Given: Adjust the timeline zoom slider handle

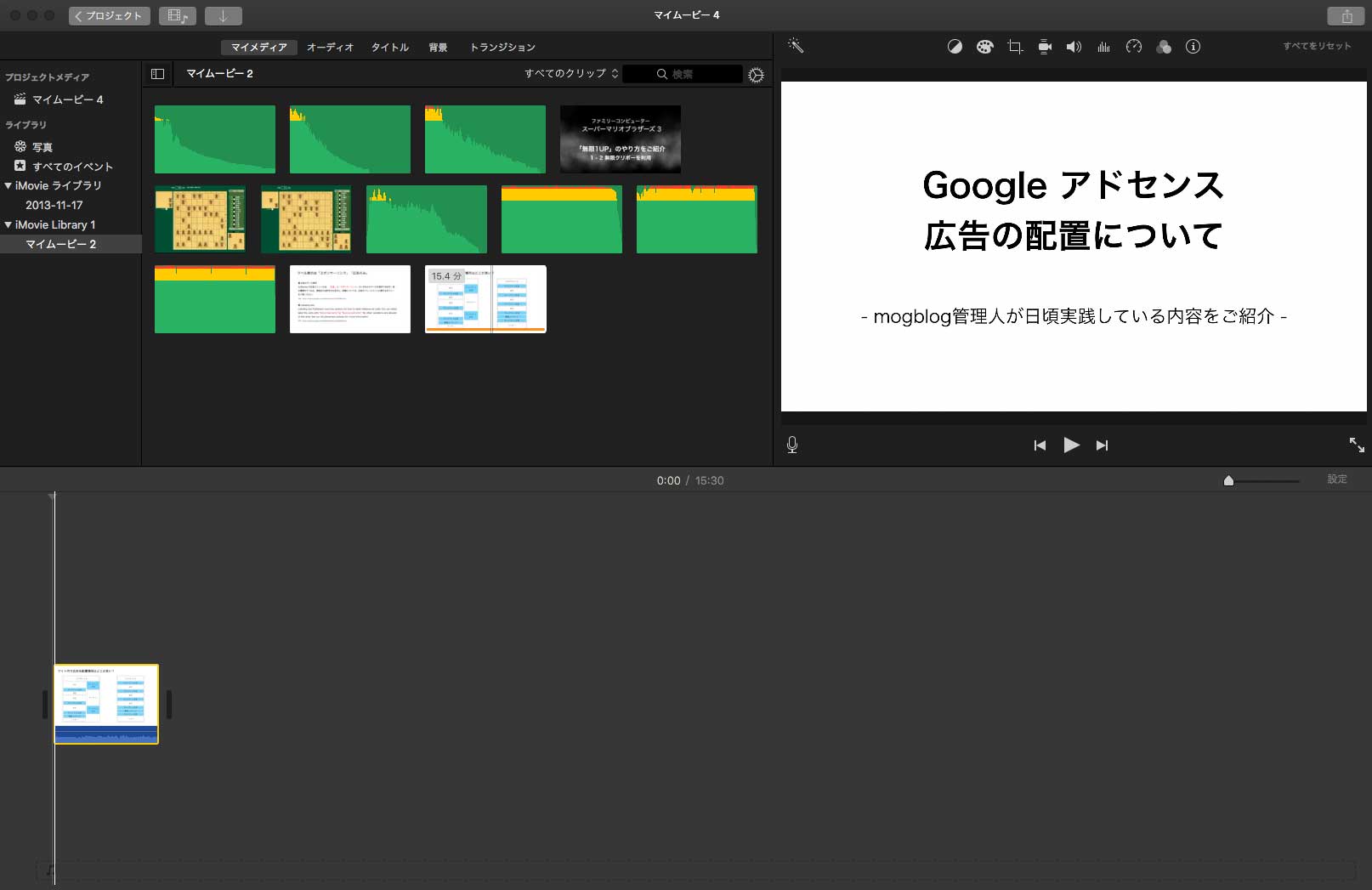Looking at the screenshot, I should click(x=1228, y=480).
